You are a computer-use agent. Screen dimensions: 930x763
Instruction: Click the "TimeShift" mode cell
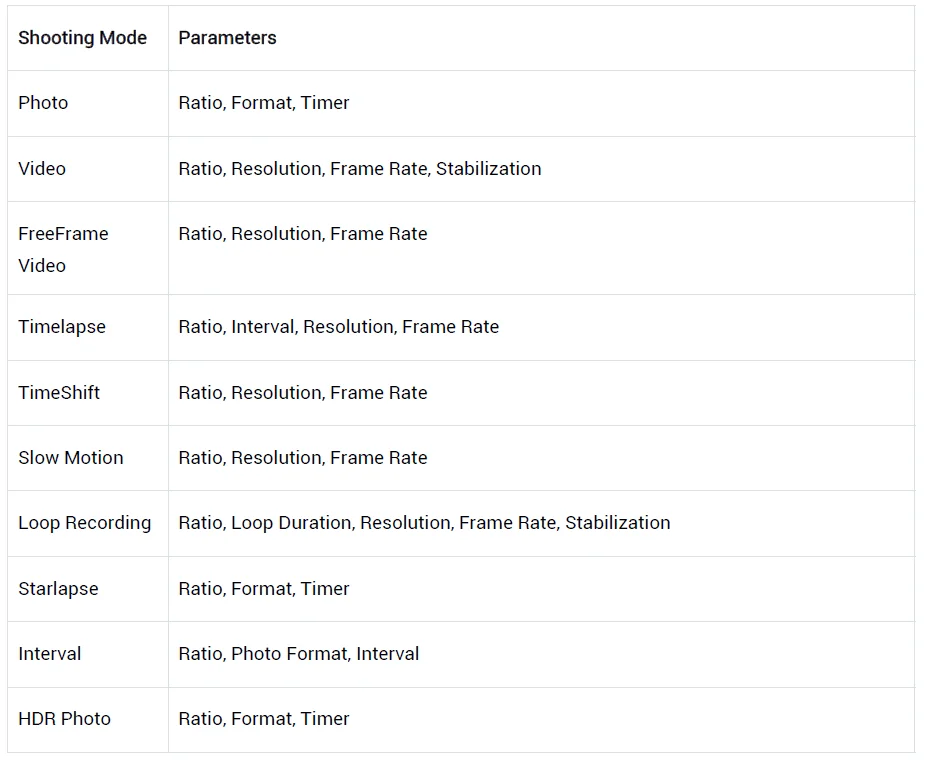click(x=59, y=392)
